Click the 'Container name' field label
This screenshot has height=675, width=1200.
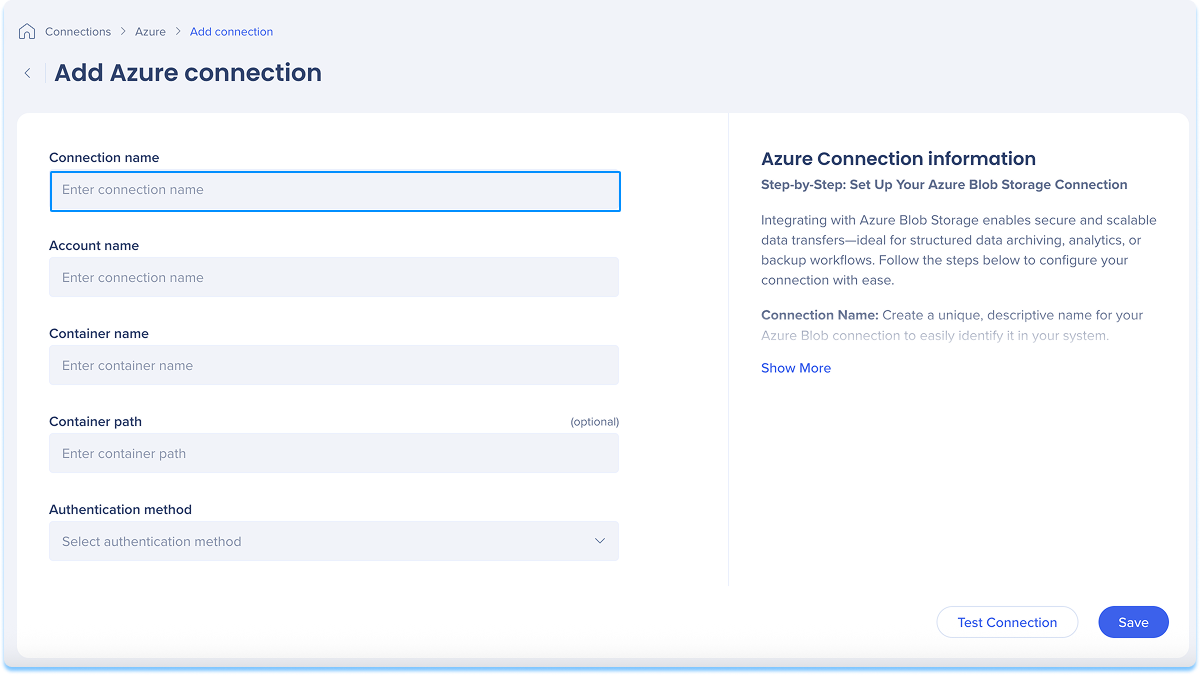tap(99, 334)
